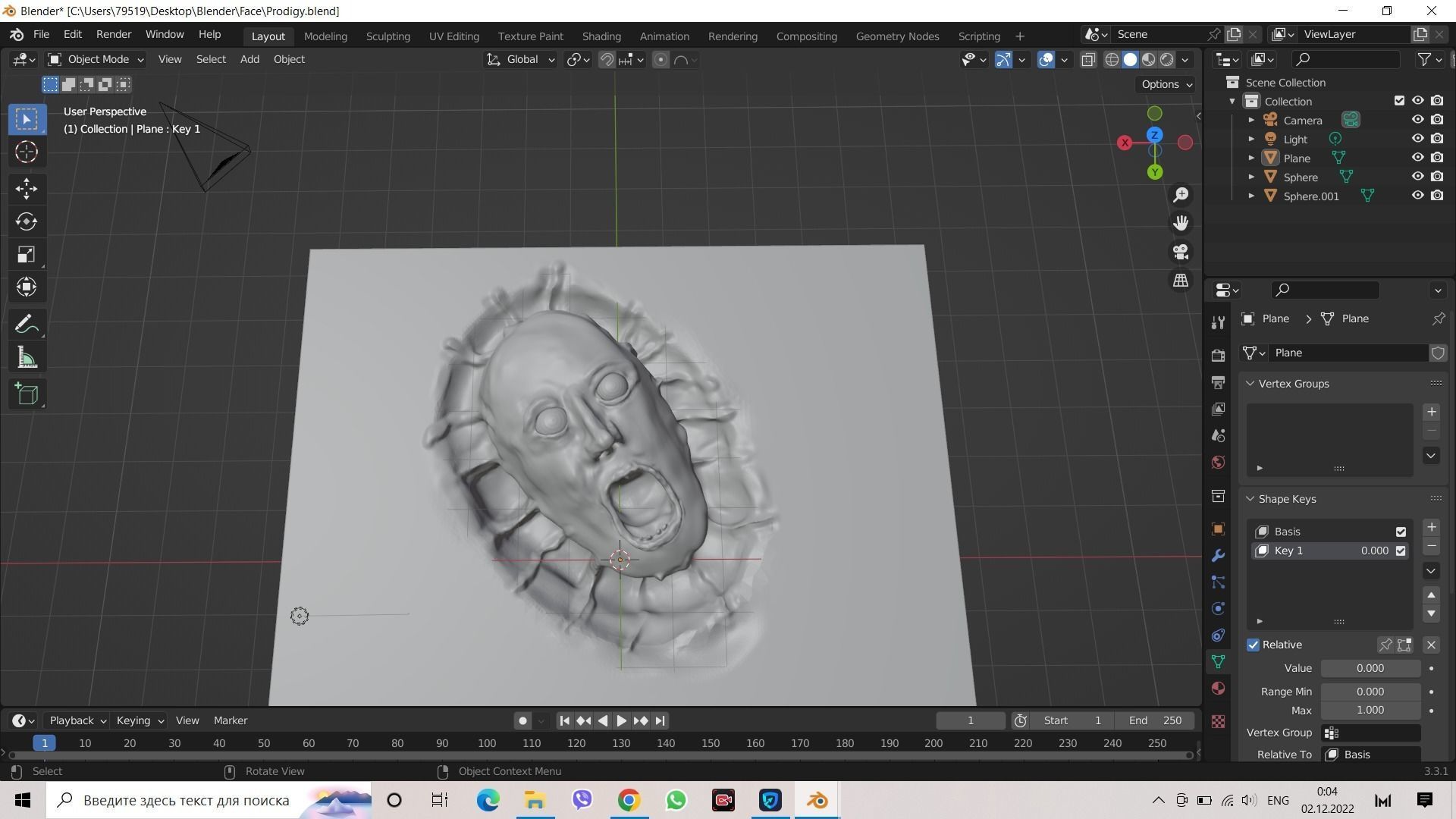Switch to Material properties tab icon
The height and width of the screenshot is (819, 1456).
pyautogui.click(x=1218, y=689)
